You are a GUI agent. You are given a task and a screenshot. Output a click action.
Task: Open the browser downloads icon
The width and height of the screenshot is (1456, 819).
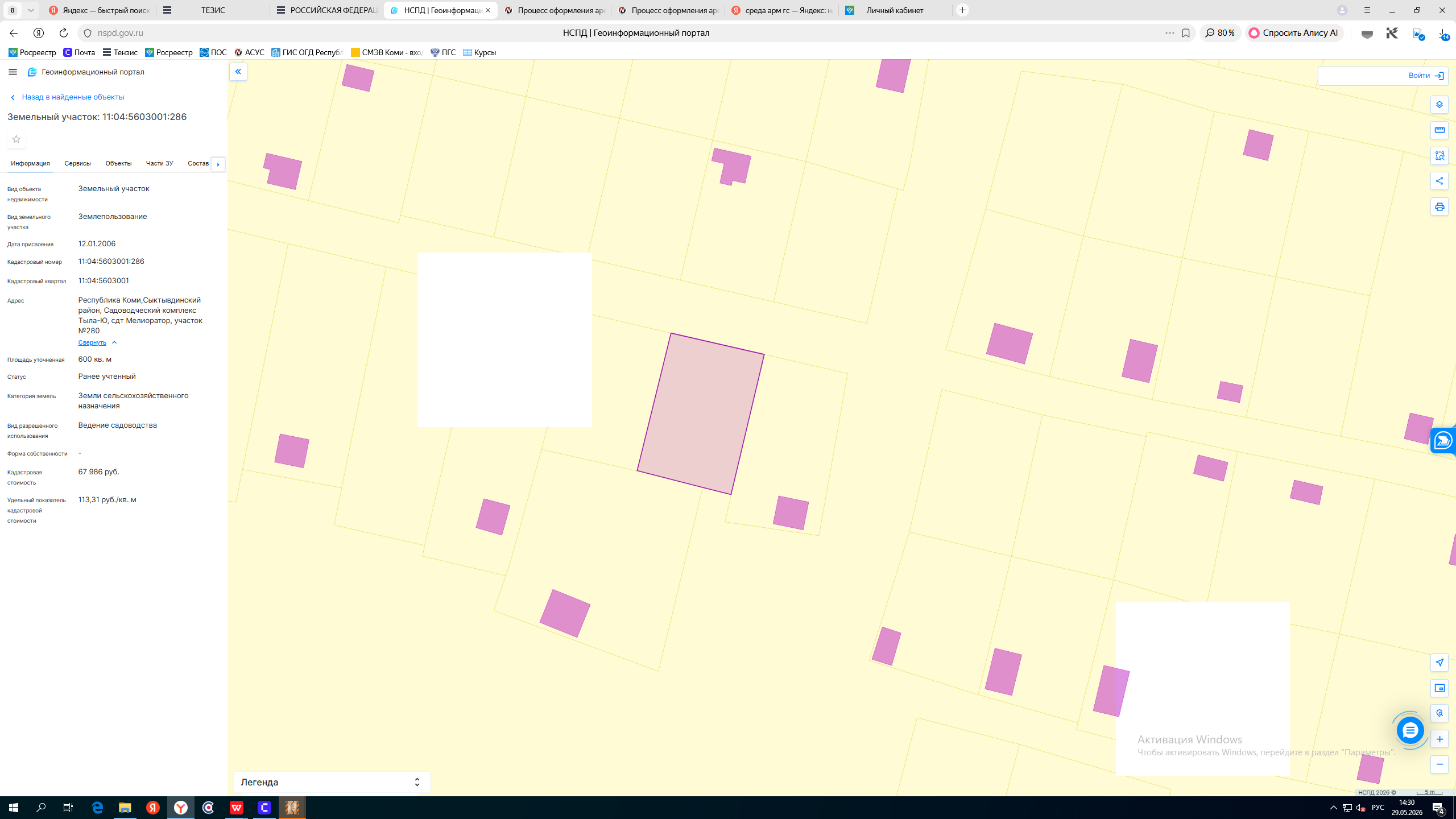[1443, 34]
